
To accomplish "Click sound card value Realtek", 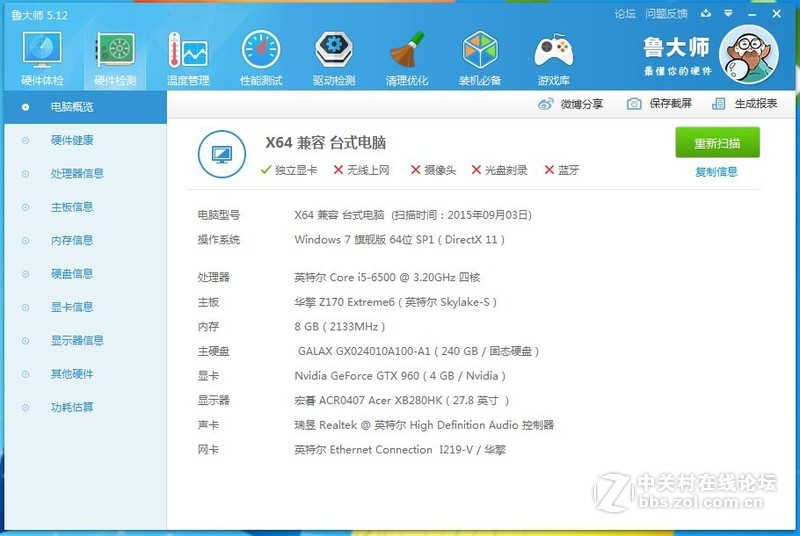I will coord(424,425).
